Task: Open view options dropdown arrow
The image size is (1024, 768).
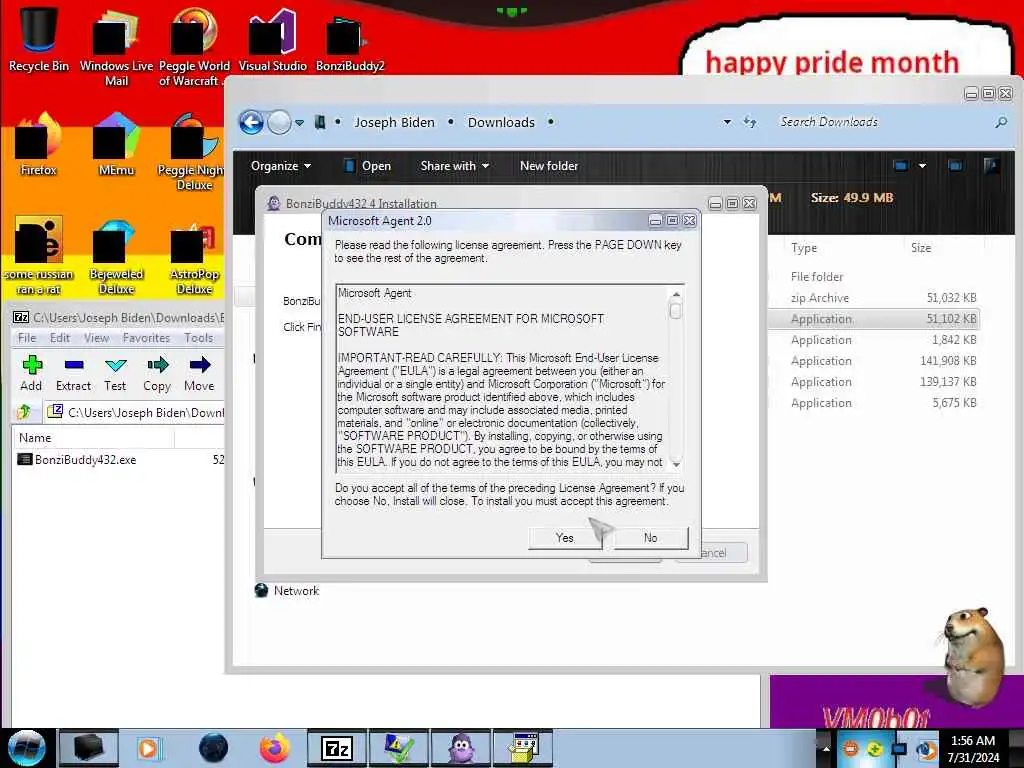Action: coord(922,166)
